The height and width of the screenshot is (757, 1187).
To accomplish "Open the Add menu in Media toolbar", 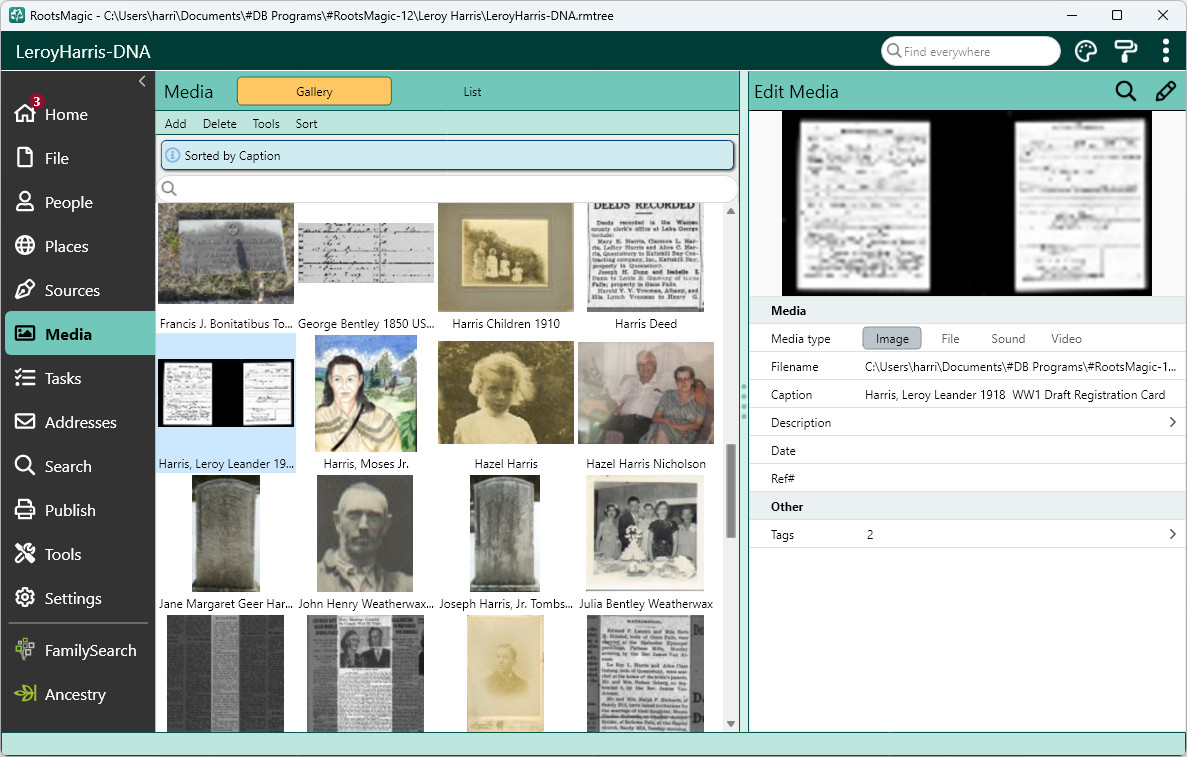I will click(x=176, y=123).
